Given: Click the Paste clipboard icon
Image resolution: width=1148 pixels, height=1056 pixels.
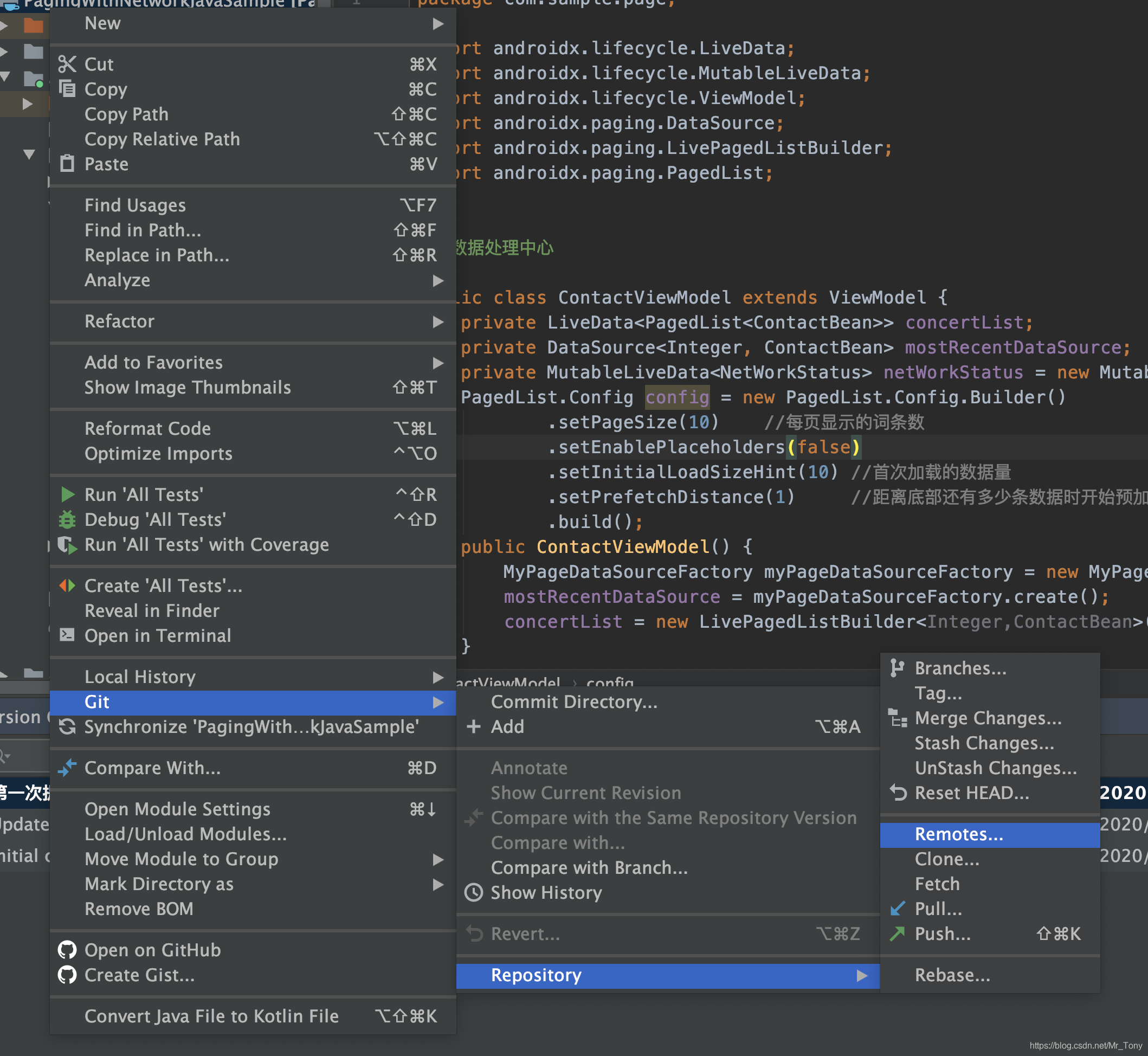Looking at the screenshot, I should [67, 163].
